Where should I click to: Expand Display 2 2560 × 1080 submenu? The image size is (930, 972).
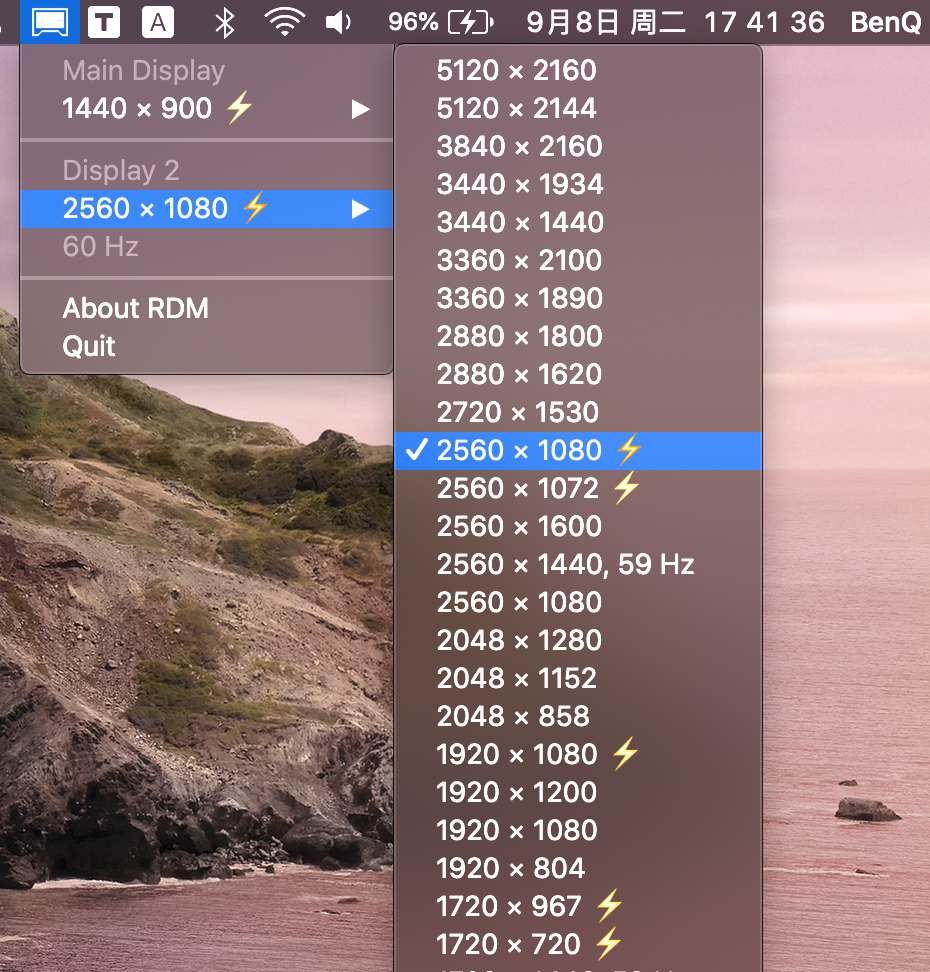click(206, 209)
